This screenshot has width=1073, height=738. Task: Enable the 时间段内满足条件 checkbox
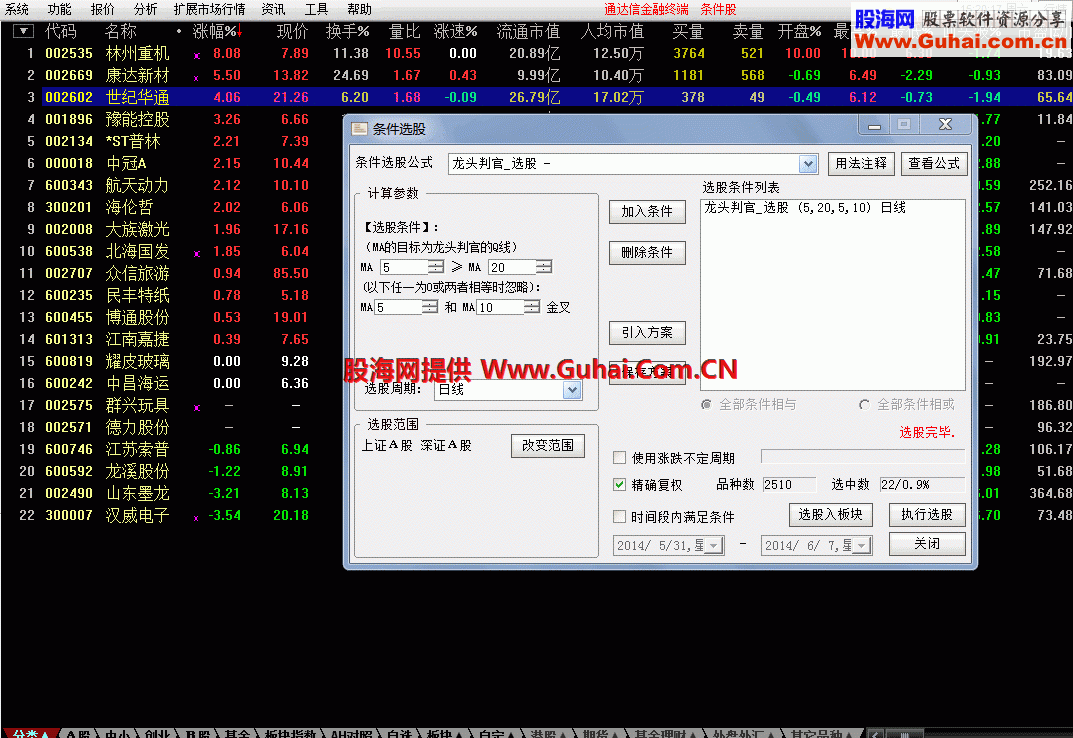click(619, 516)
